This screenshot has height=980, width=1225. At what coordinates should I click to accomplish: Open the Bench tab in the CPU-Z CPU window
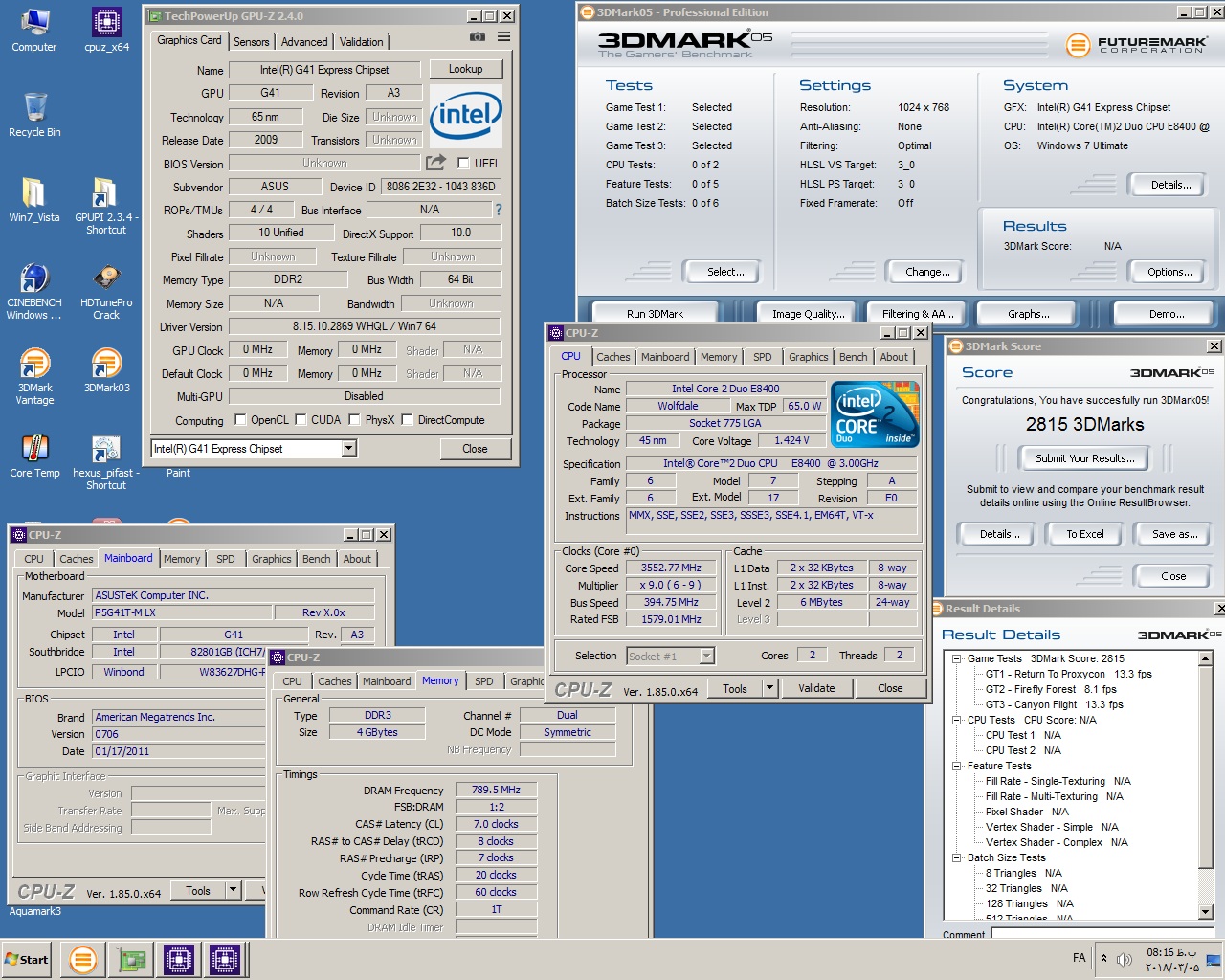click(x=854, y=357)
